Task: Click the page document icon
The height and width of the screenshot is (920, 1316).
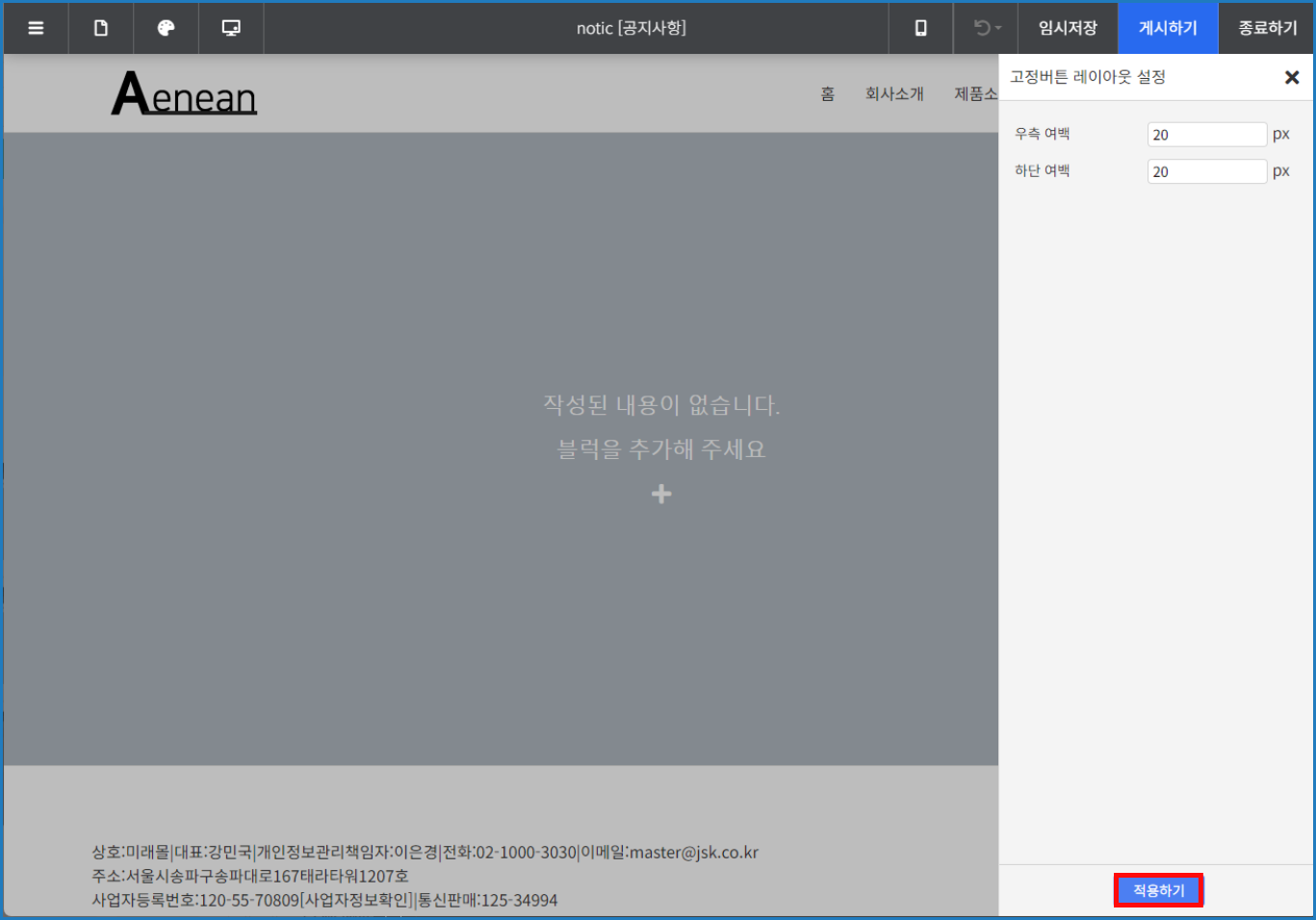Action: [101, 28]
